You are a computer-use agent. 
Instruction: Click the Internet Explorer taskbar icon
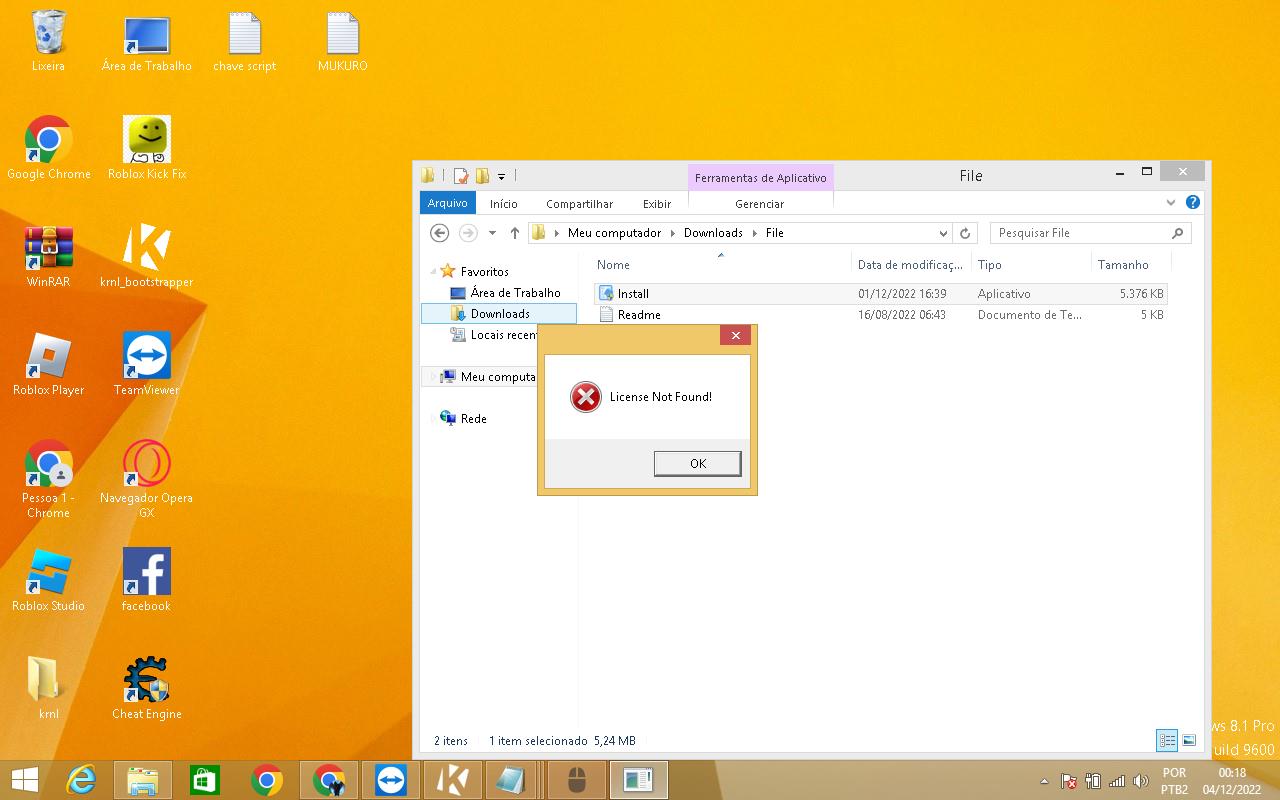click(x=81, y=780)
